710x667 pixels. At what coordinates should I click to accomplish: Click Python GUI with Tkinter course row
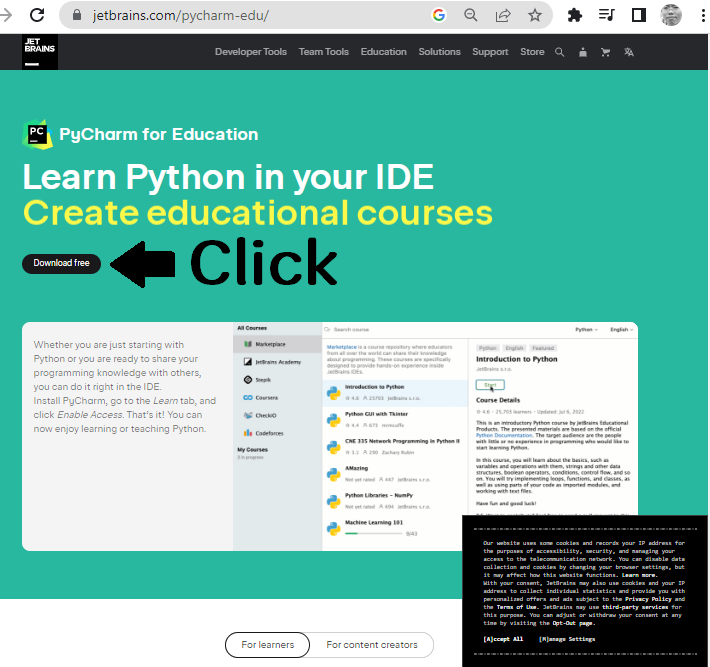click(x=395, y=420)
